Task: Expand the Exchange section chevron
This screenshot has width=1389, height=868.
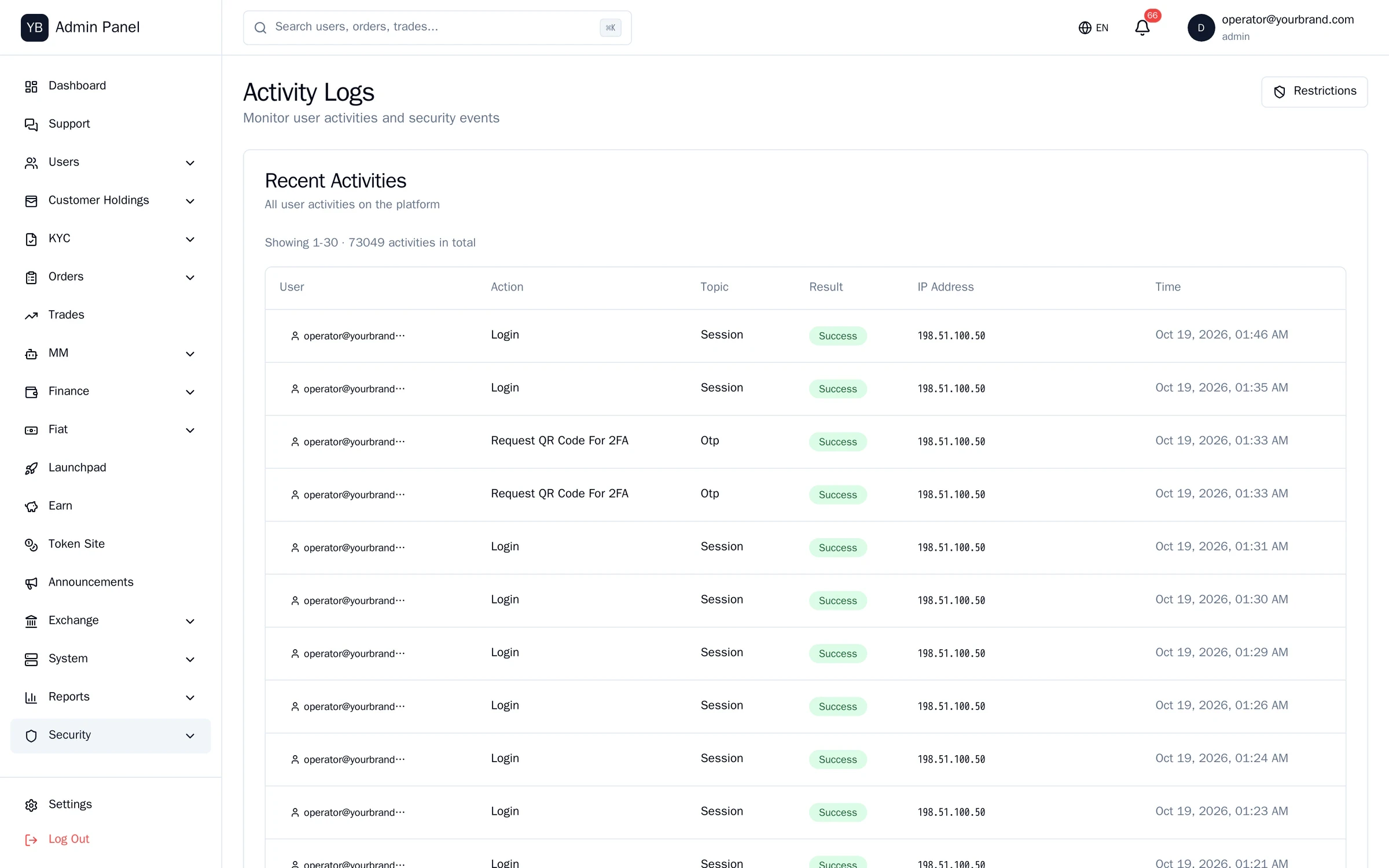Action: pyautogui.click(x=190, y=621)
